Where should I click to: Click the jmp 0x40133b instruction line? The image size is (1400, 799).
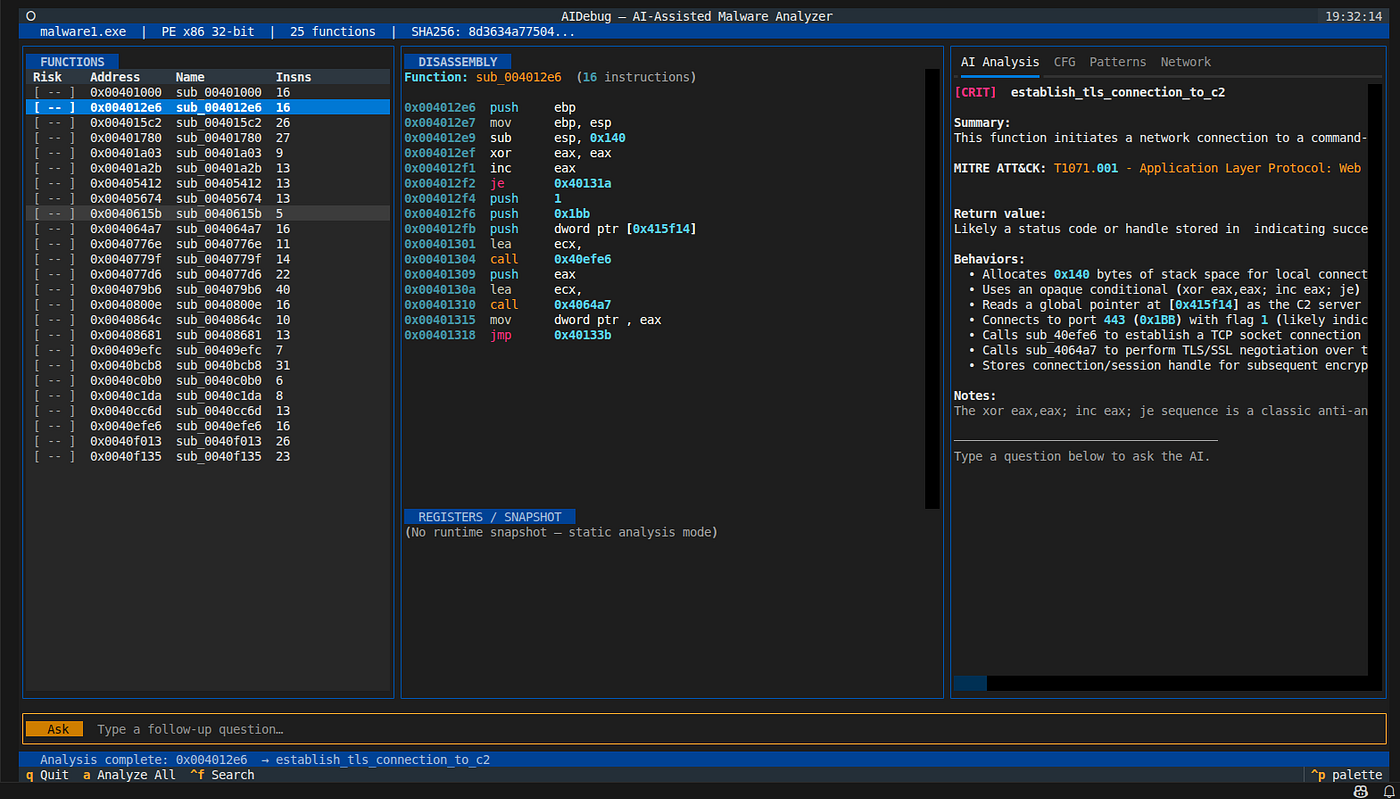tap(508, 335)
